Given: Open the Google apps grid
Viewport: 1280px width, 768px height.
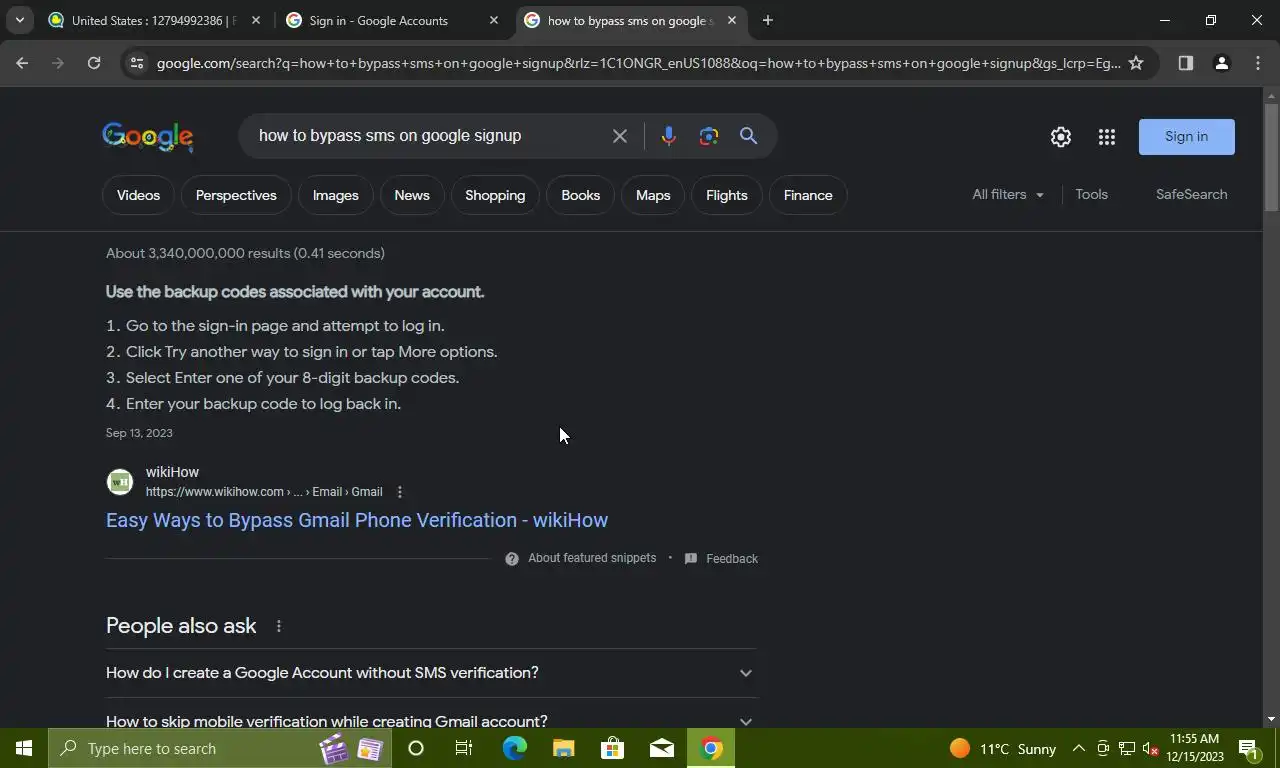Looking at the screenshot, I should pos(1106,137).
